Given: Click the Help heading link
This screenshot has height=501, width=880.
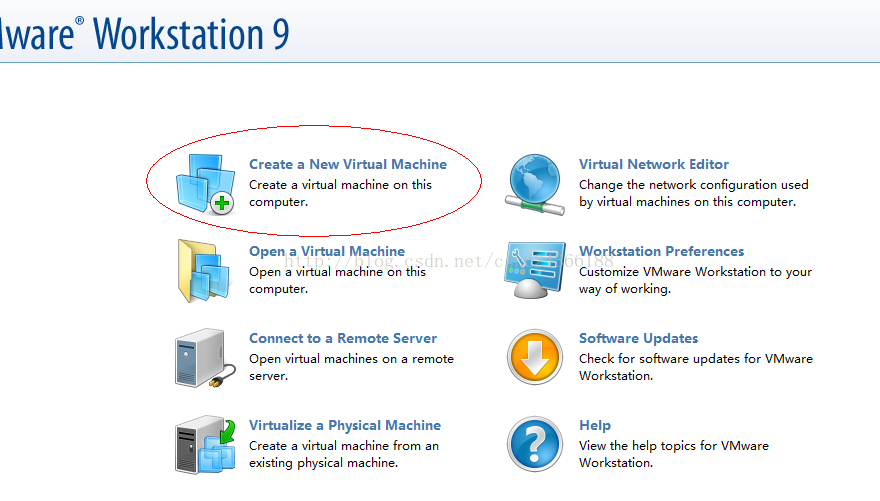Looking at the screenshot, I should (595, 425).
